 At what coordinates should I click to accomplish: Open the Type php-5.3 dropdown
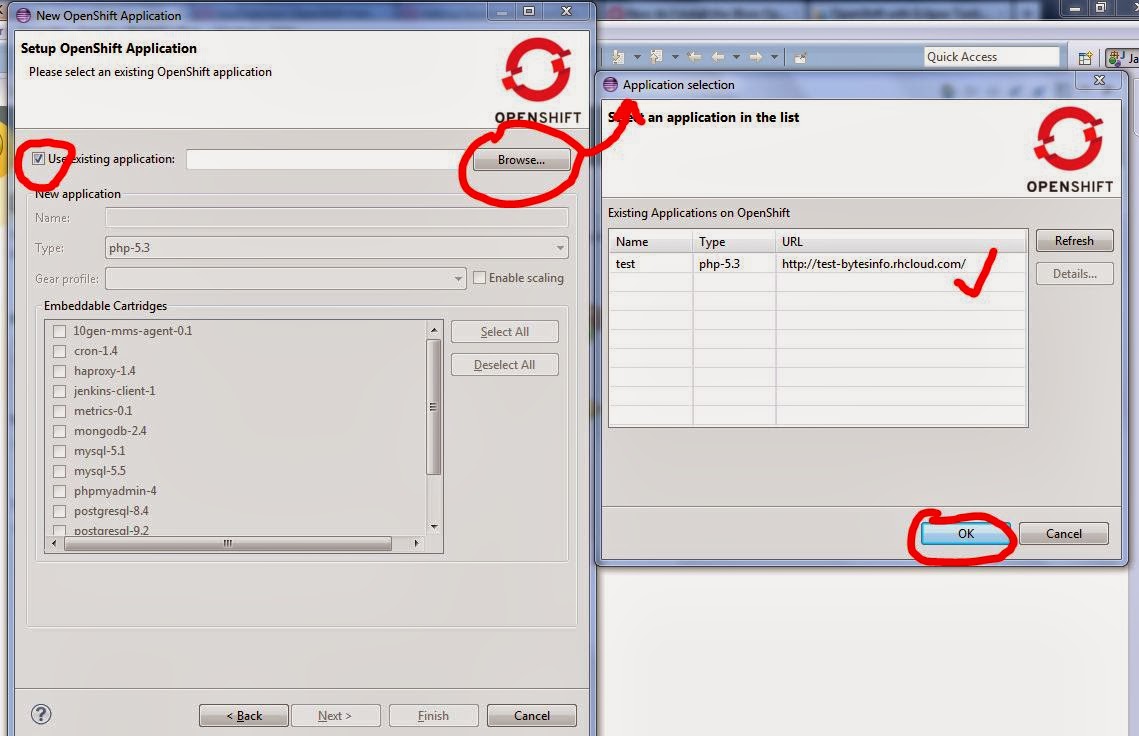point(336,248)
